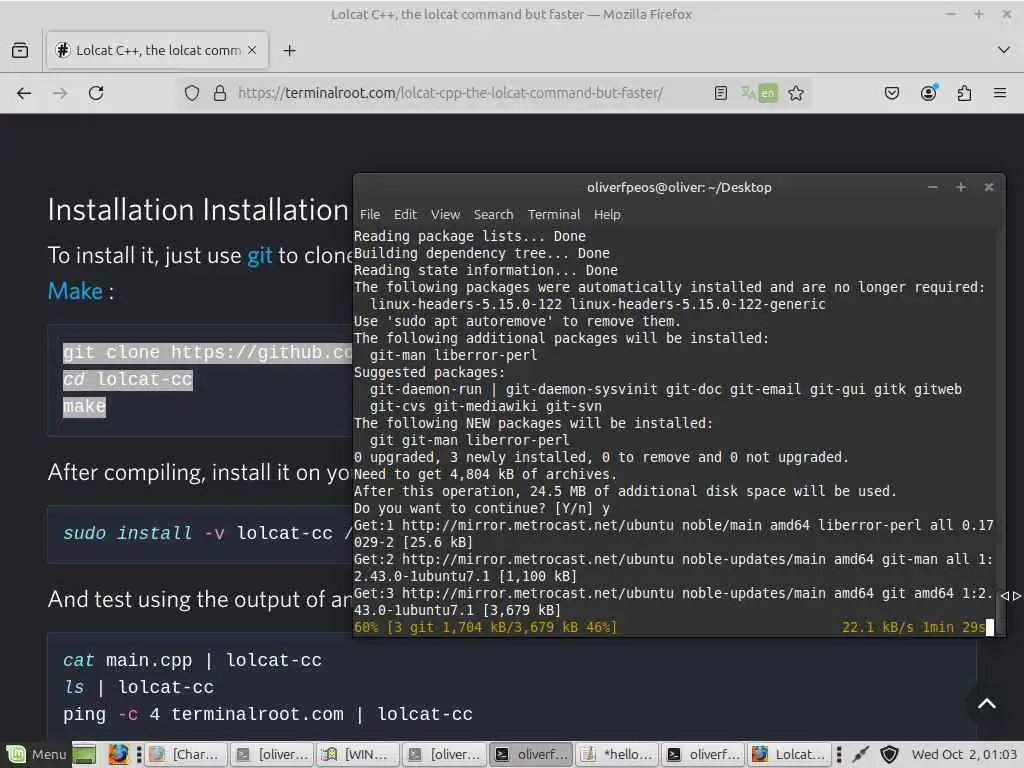Go back to previous page in Firefox
The image size is (1024, 768).
(24, 93)
